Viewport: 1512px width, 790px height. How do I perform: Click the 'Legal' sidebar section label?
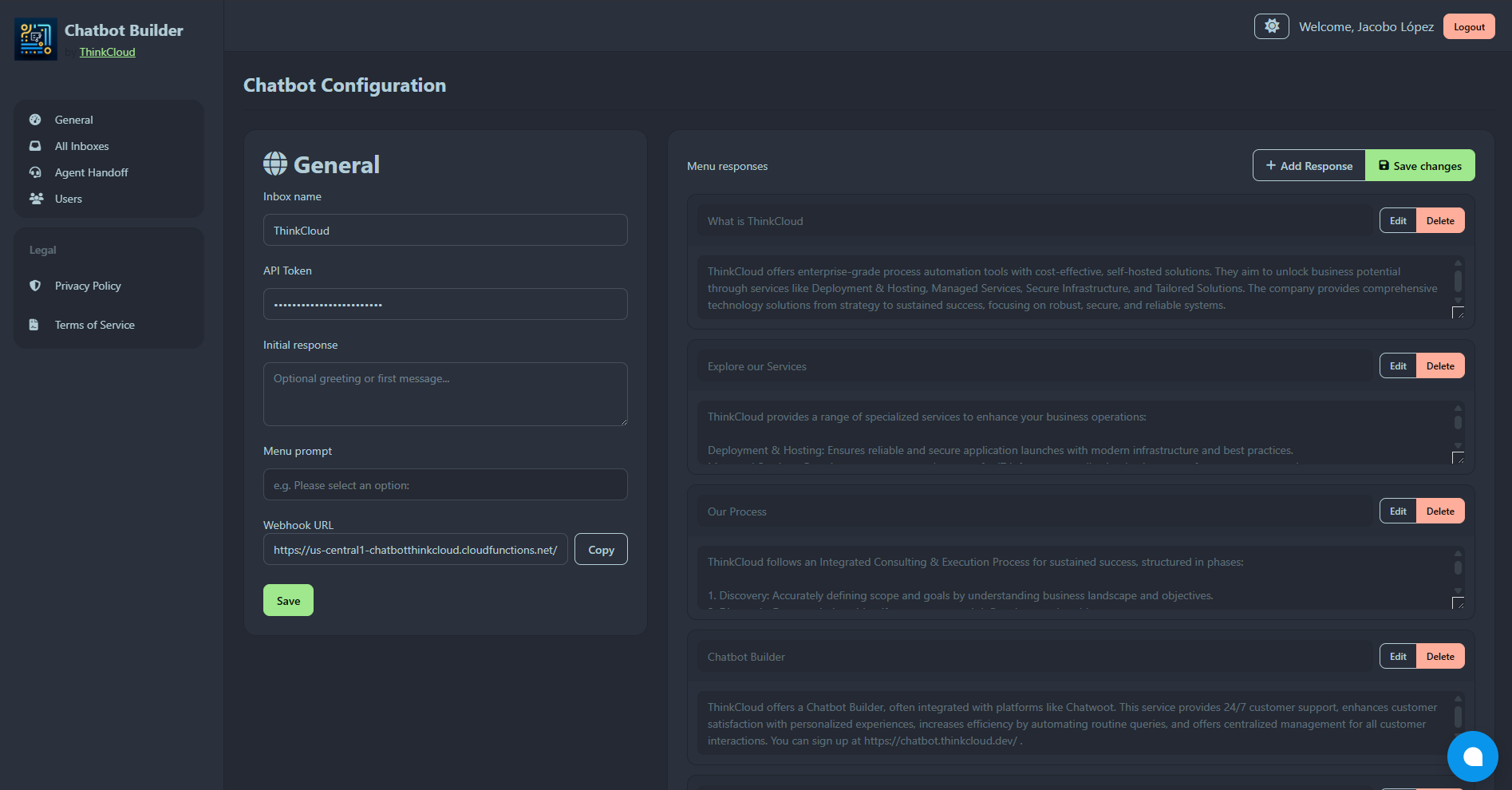(x=43, y=250)
